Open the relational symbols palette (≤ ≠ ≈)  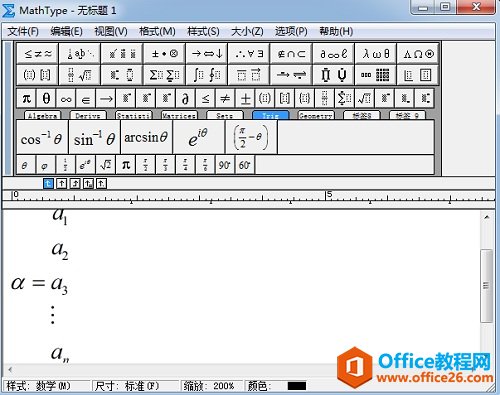click(x=38, y=53)
